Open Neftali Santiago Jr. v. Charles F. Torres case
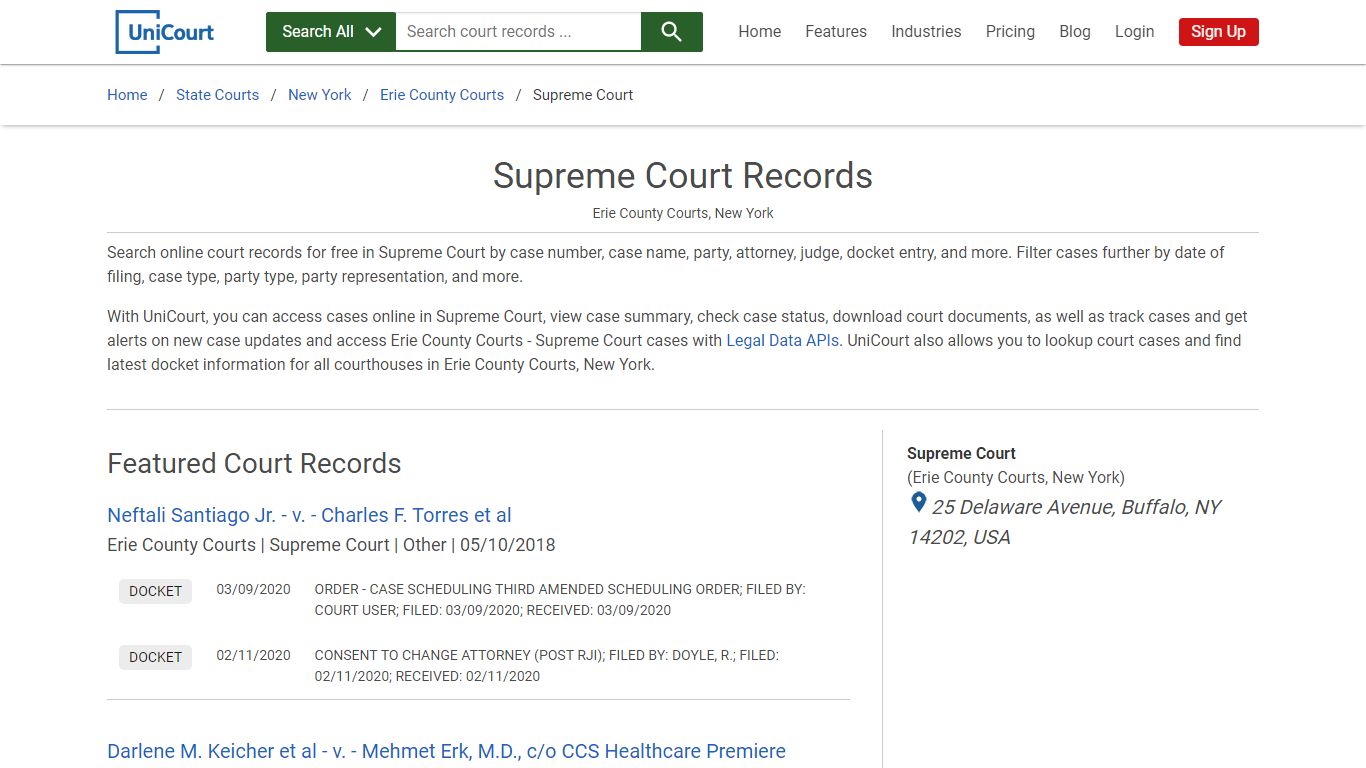The image size is (1366, 768). click(x=309, y=515)
